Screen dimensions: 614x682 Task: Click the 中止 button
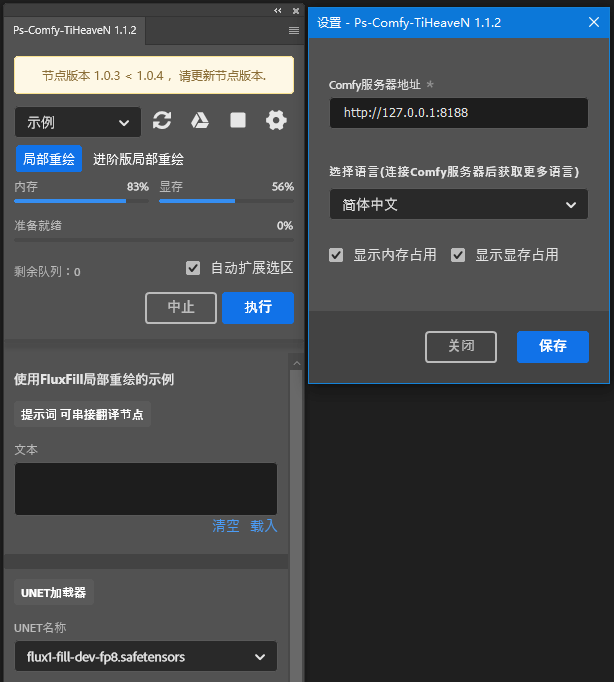coord(181,308)
